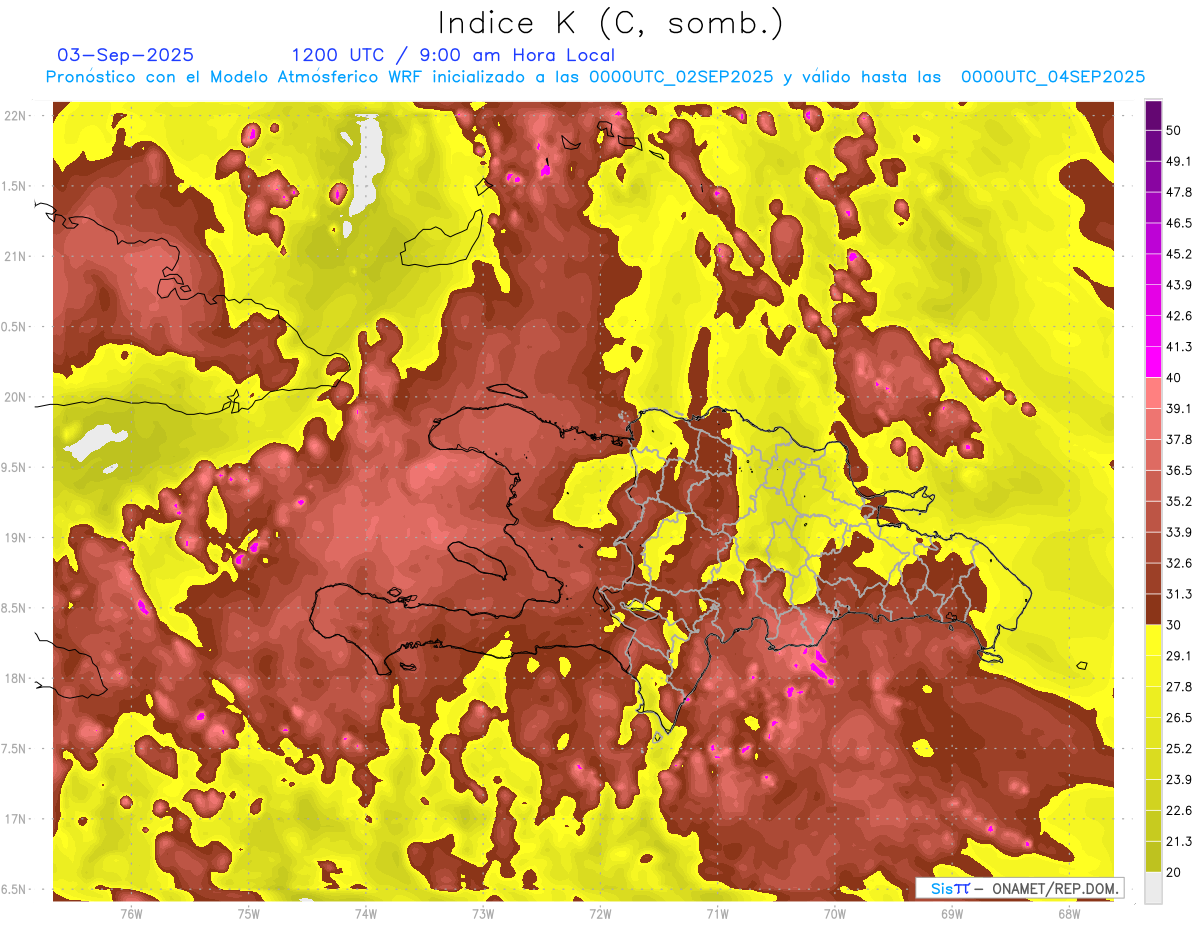Click the SisTT ONAMET/REP.DOM. watermark
Image resolution: width=1200 pixels, height=927 pixels.
pyautogui.click(x=1017, y=888)
